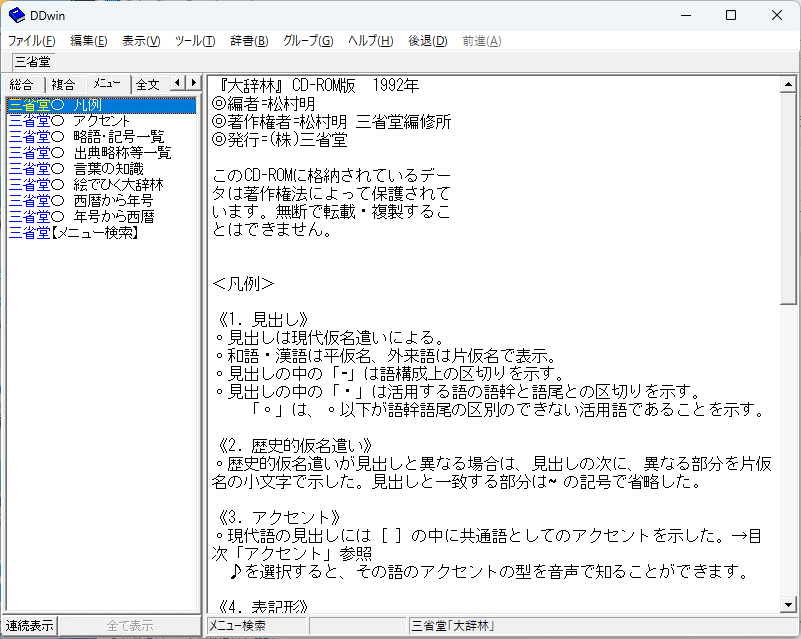Viewport: 801px width, 639px height.
Task: Open the グループ(G) menu
Action: [308, 41]
